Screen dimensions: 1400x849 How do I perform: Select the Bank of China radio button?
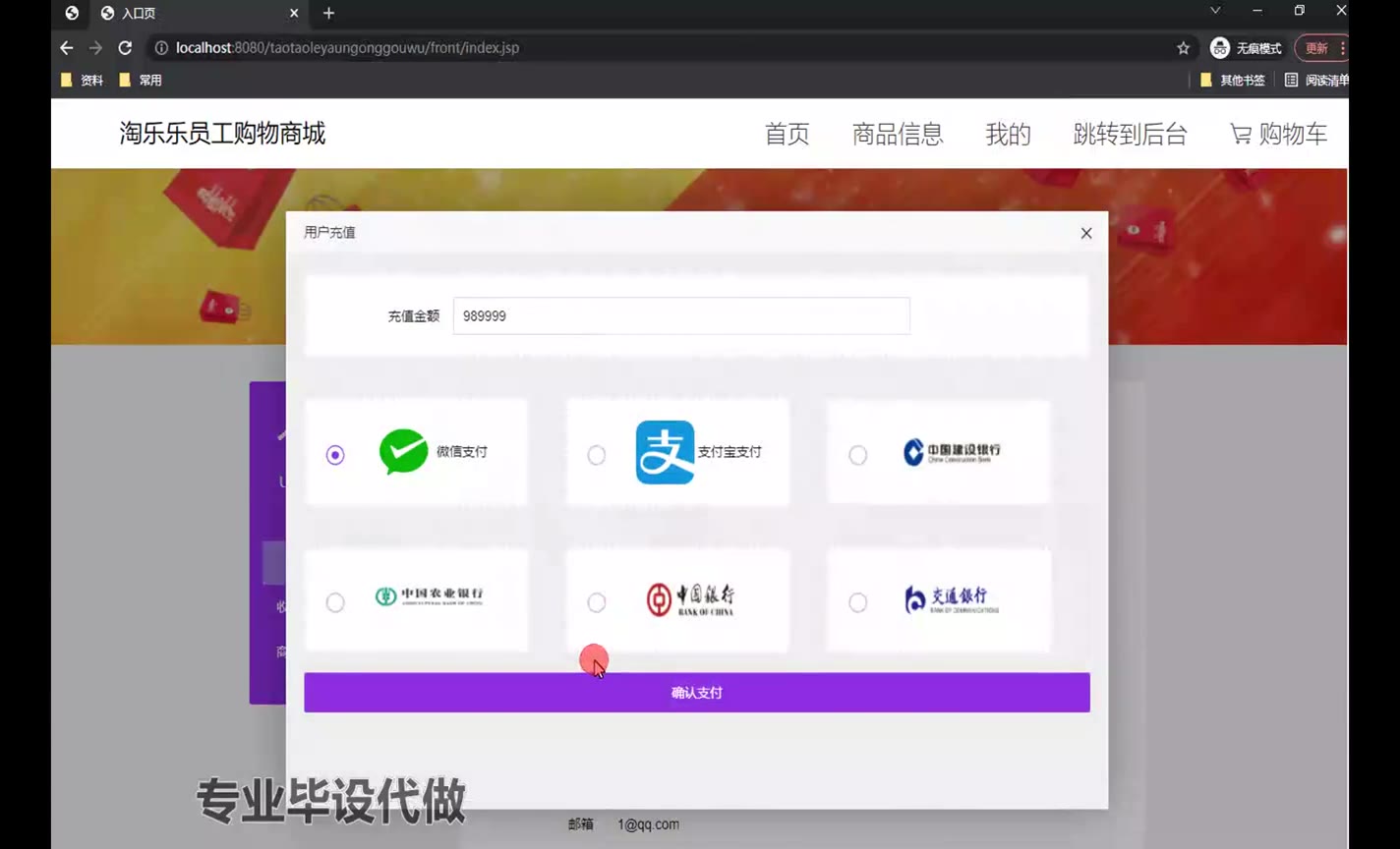(597, 602)
